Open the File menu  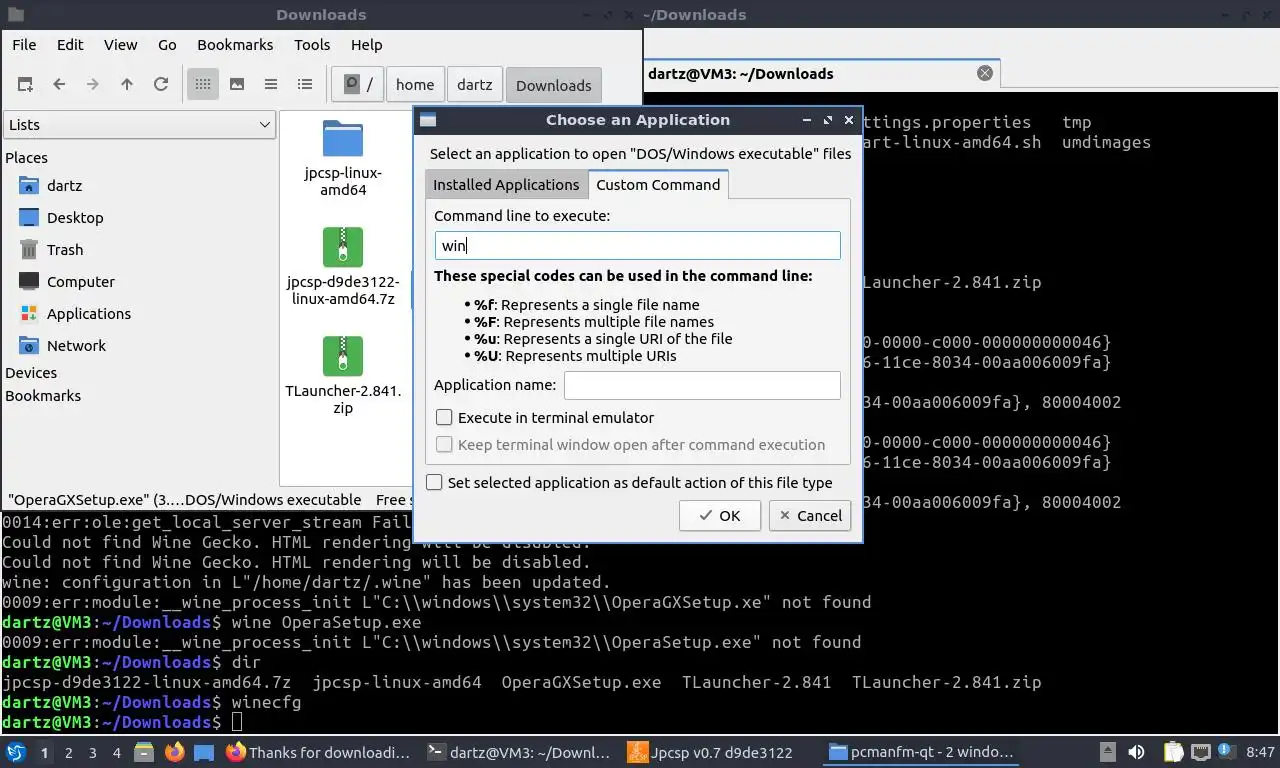24,45
